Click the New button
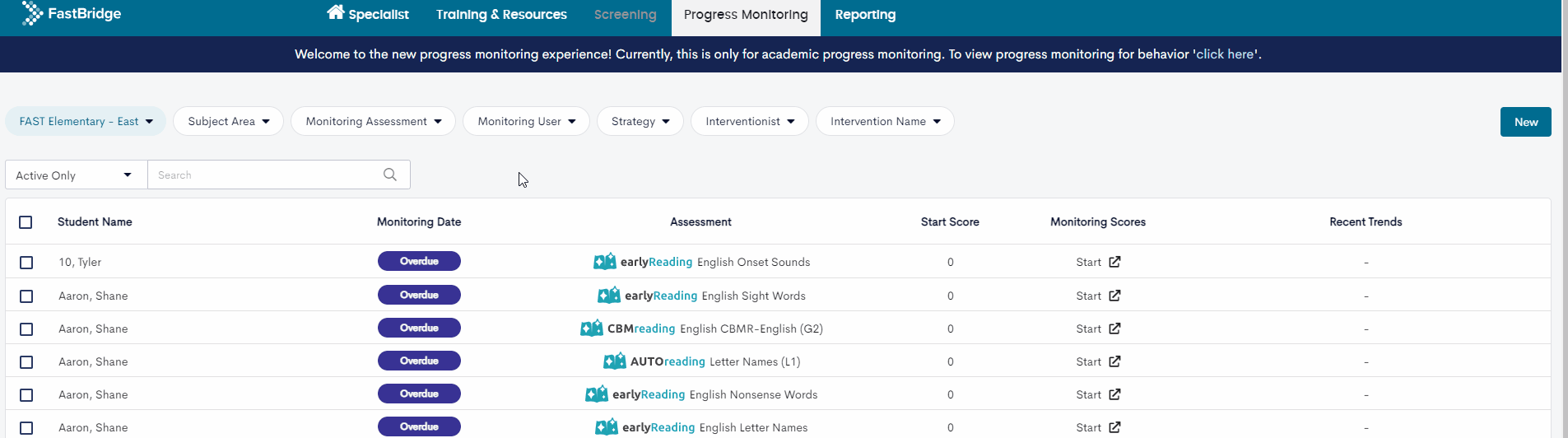 [1525, 122]
